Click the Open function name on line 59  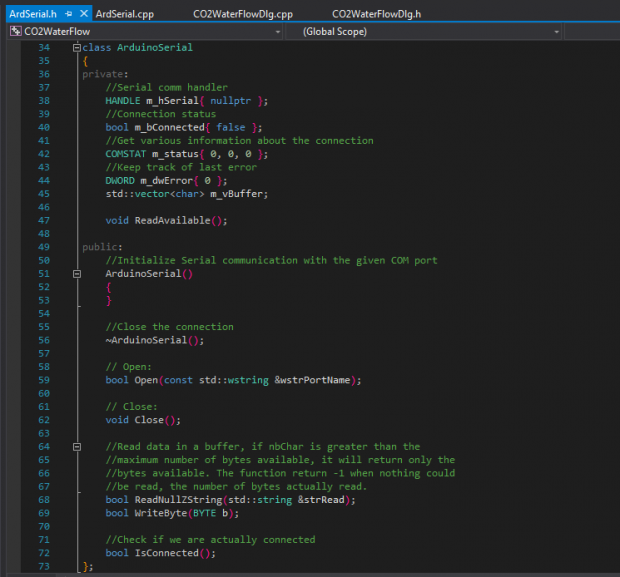pyautogui.click(x=146, y=379)
